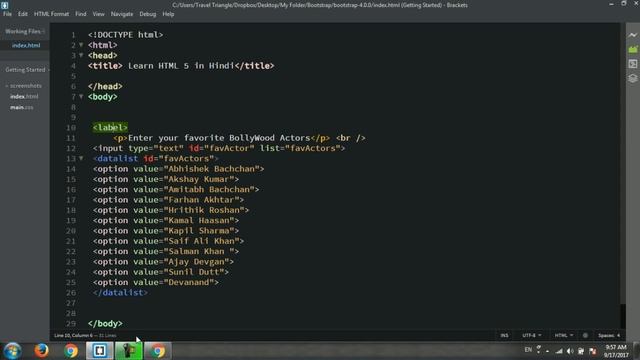
Task: Click the Action Center flag tray icon
Action: tap(593, 351)
